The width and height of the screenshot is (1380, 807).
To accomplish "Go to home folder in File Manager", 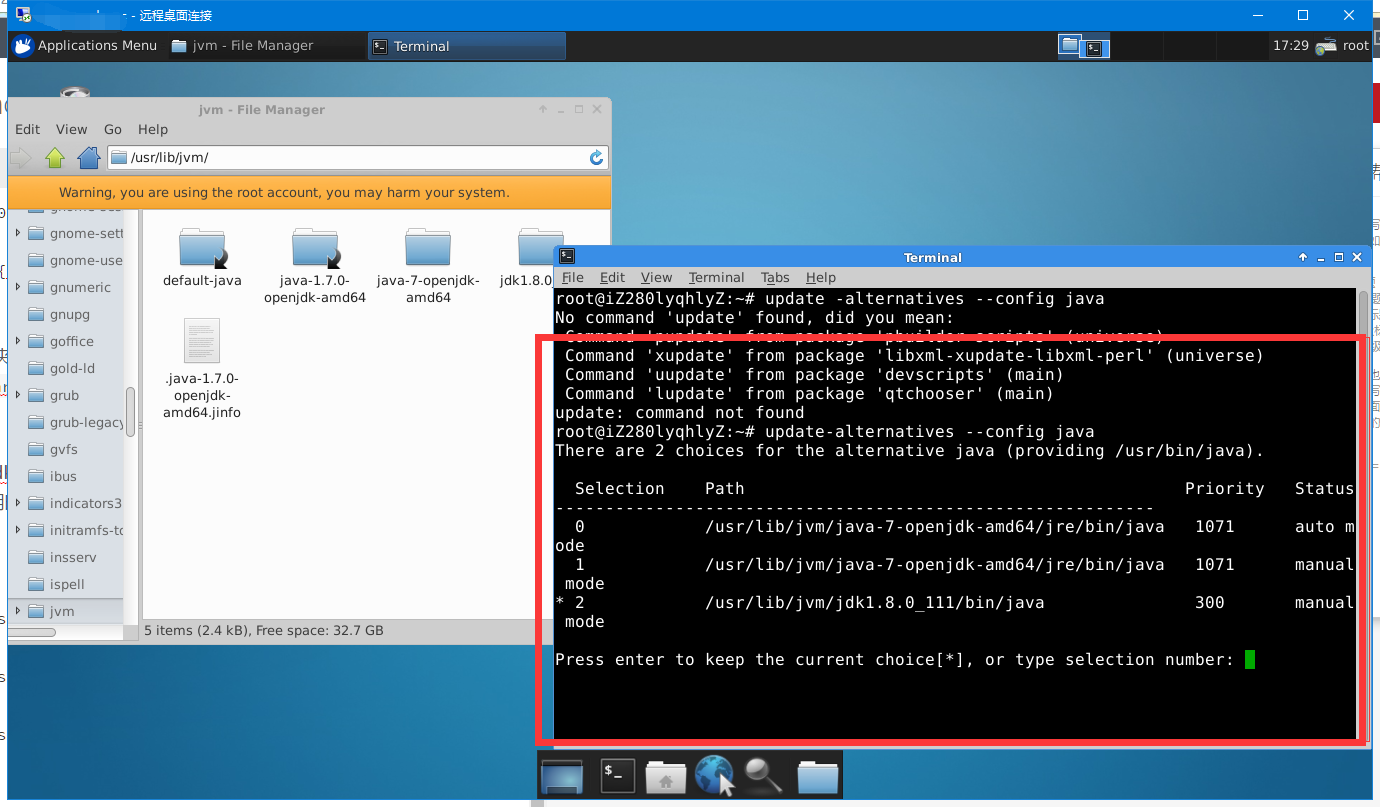I will pos(89,158).
